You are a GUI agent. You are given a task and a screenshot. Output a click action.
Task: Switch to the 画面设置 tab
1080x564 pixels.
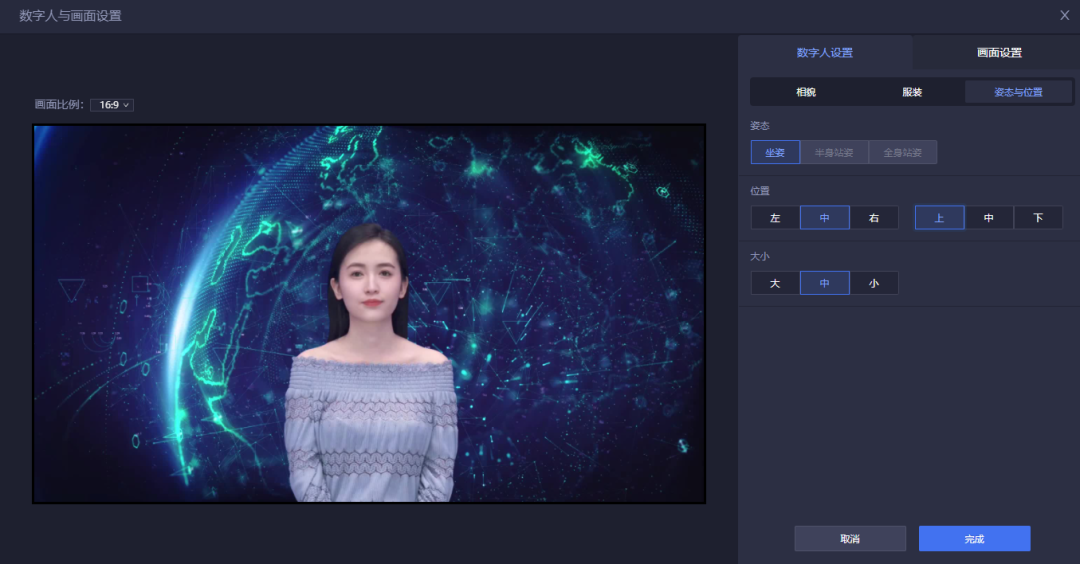(999, 53)
